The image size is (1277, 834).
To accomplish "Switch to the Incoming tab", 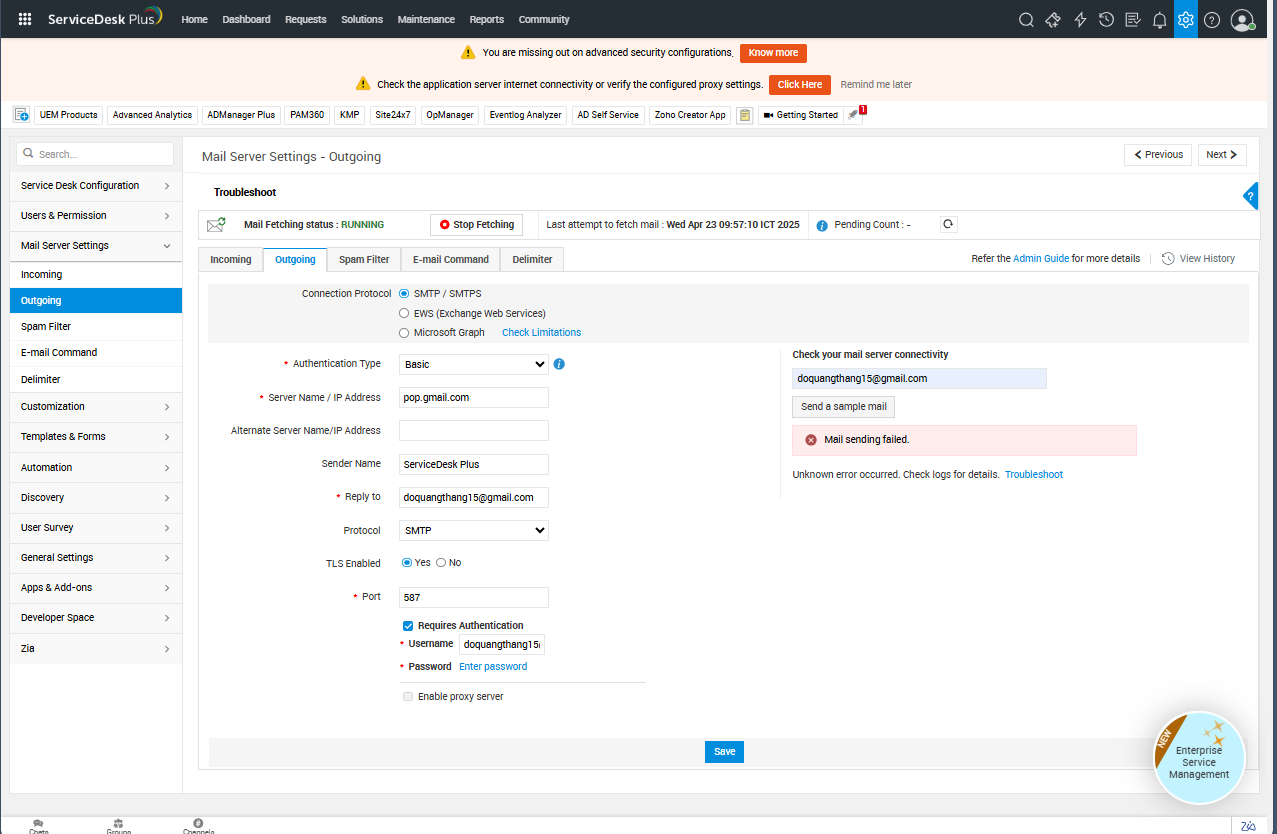I will click(231, 260).
